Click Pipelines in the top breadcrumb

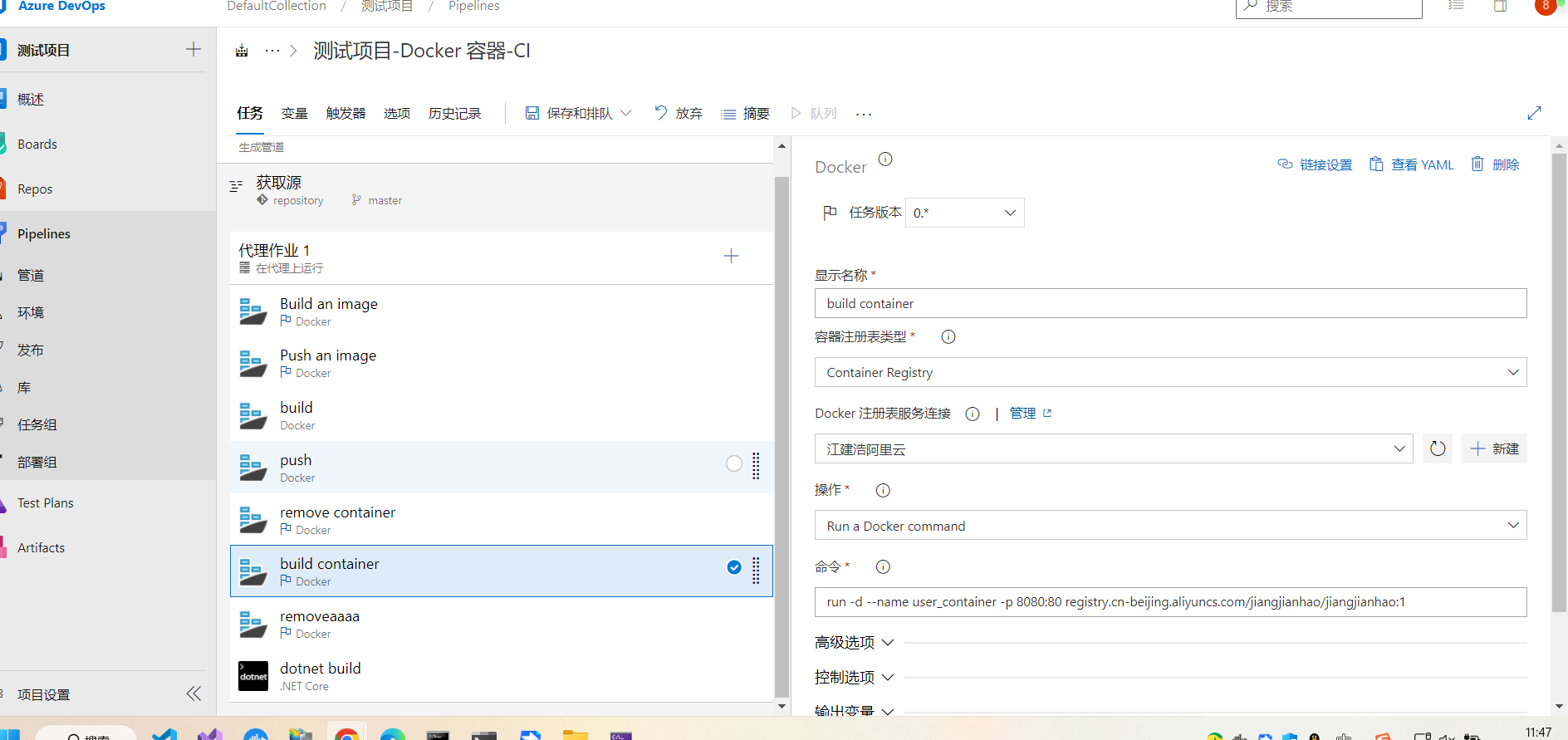click(473, 6)
